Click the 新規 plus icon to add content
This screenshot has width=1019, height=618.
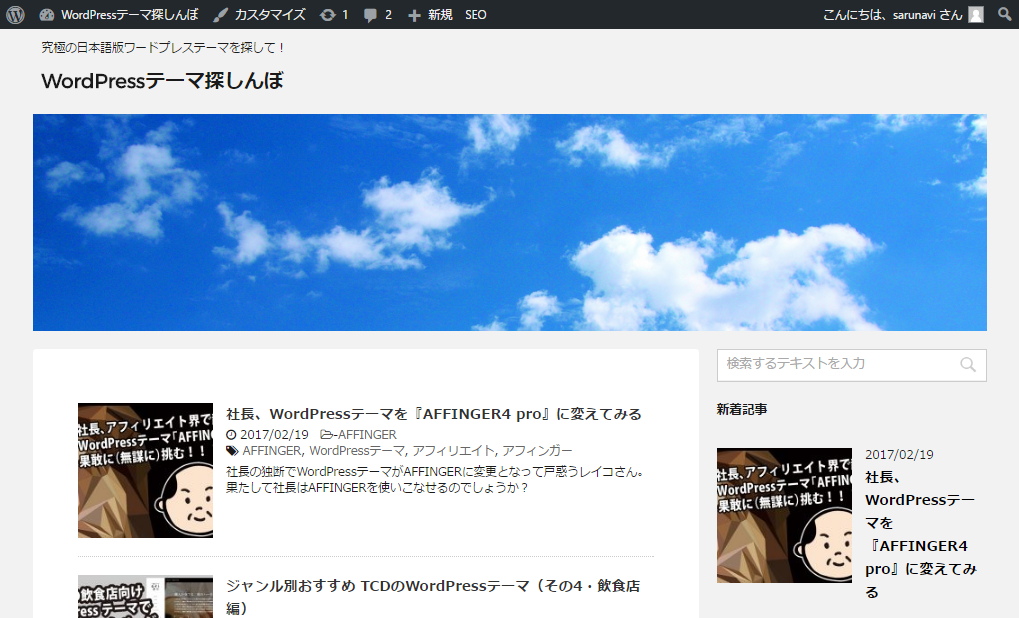tap(415, 15)
